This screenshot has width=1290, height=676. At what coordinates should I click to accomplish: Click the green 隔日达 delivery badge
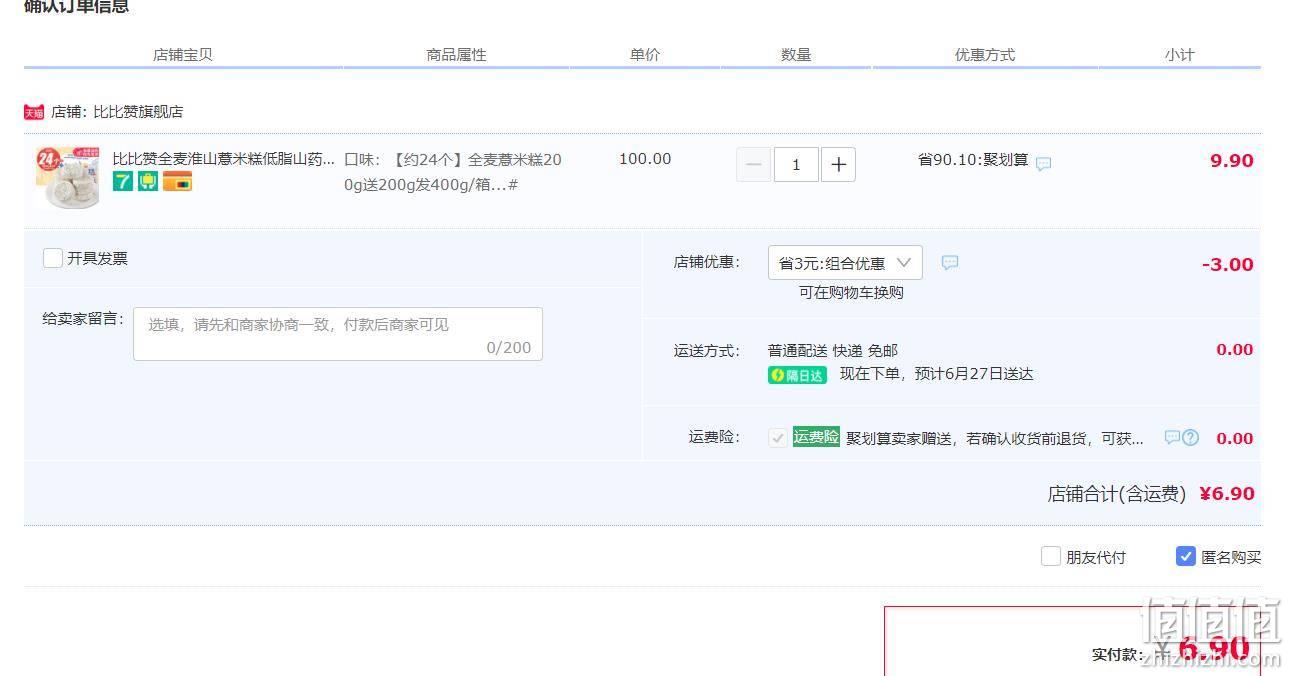coord(797,375)
